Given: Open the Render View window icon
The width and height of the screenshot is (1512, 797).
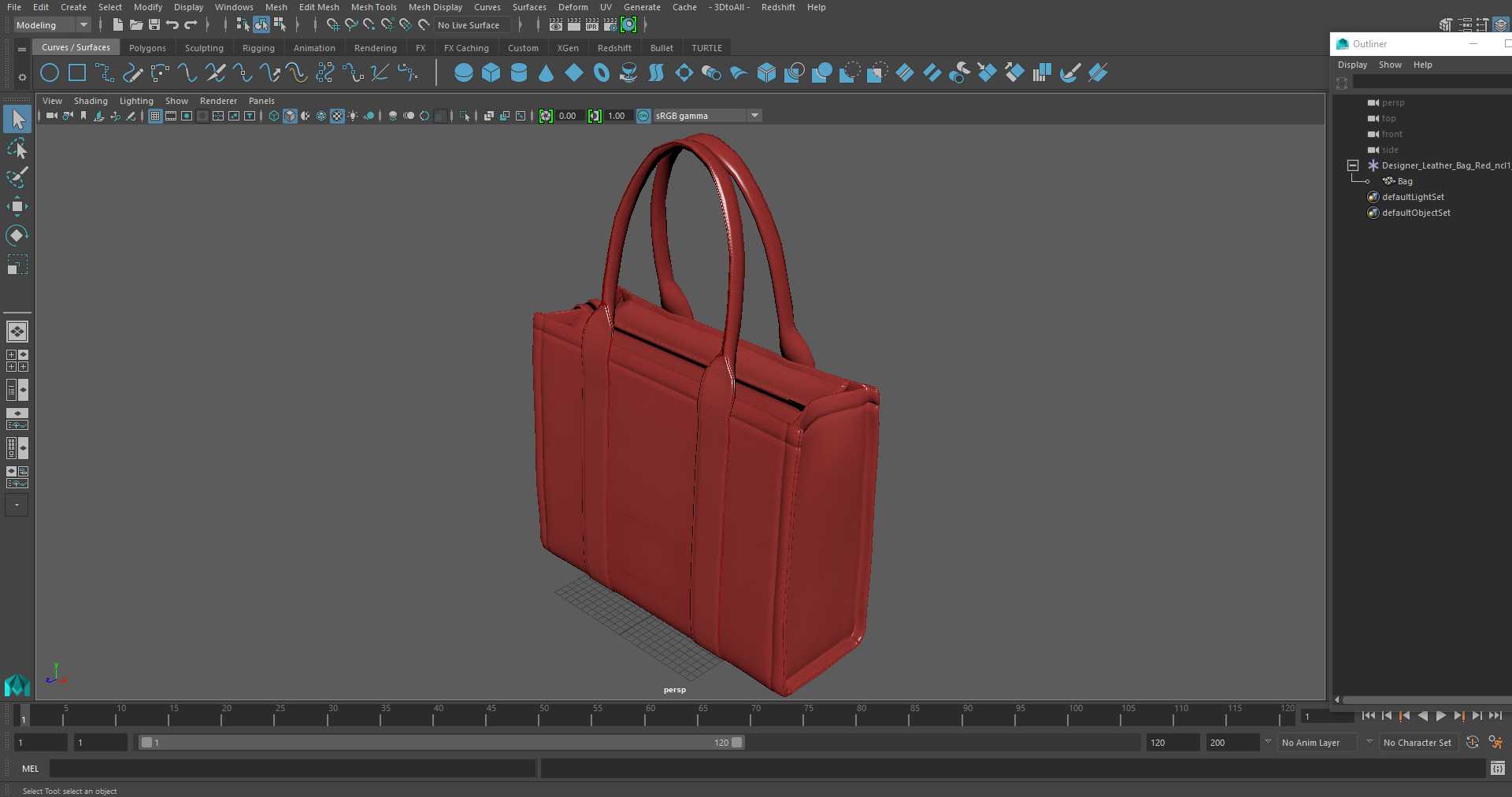Looking at the screenshot, I should (x=556, y=25).
